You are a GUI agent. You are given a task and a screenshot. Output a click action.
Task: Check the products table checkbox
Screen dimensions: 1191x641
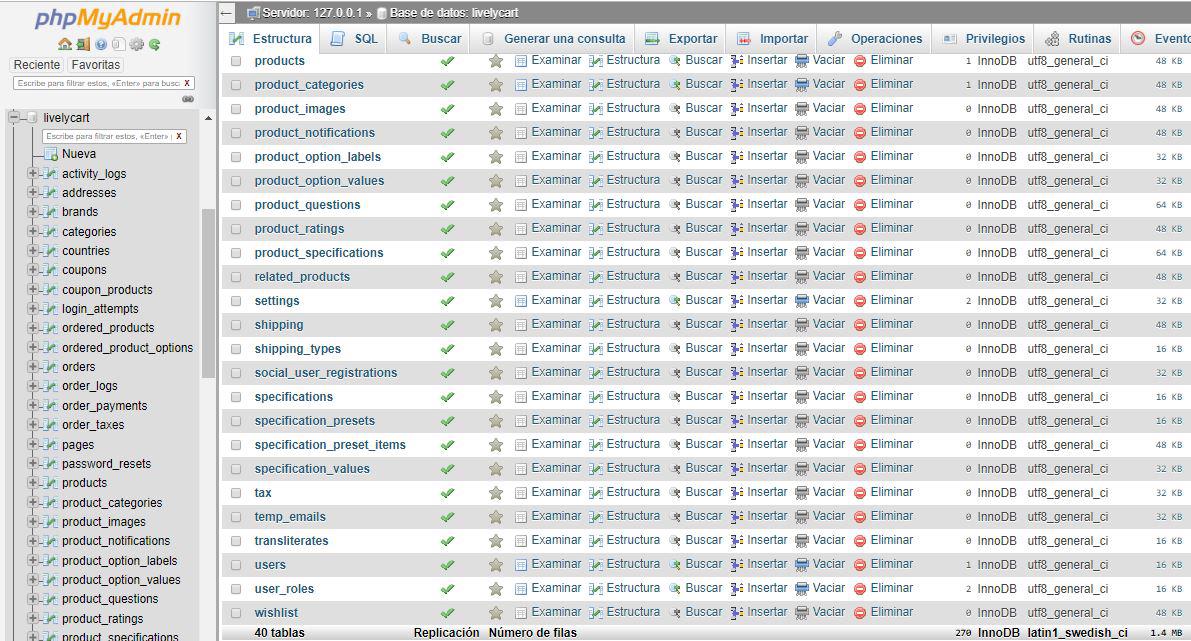(x=236, y=61)
